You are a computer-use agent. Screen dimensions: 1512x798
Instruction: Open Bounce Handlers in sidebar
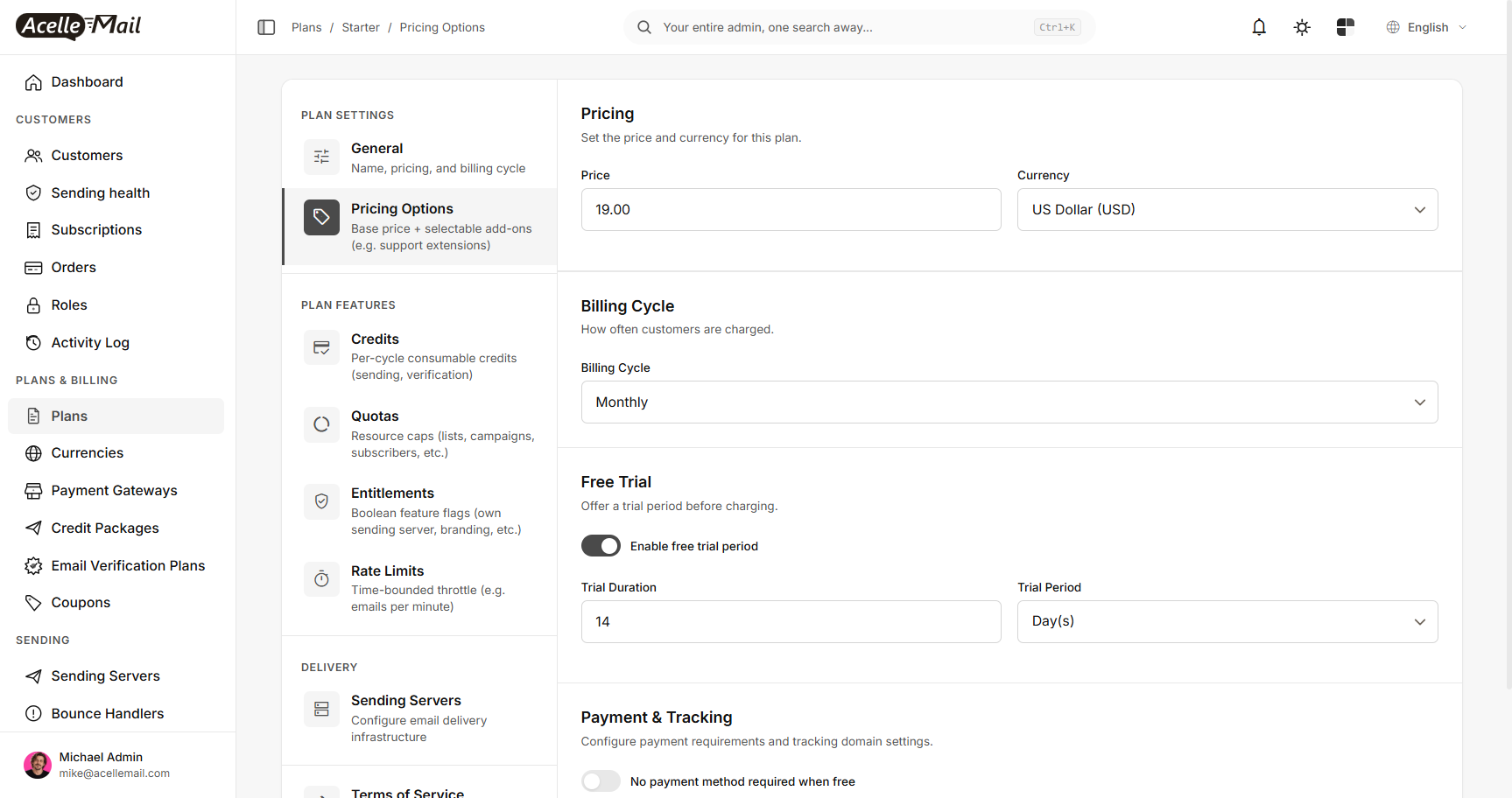tap(116, 714)
